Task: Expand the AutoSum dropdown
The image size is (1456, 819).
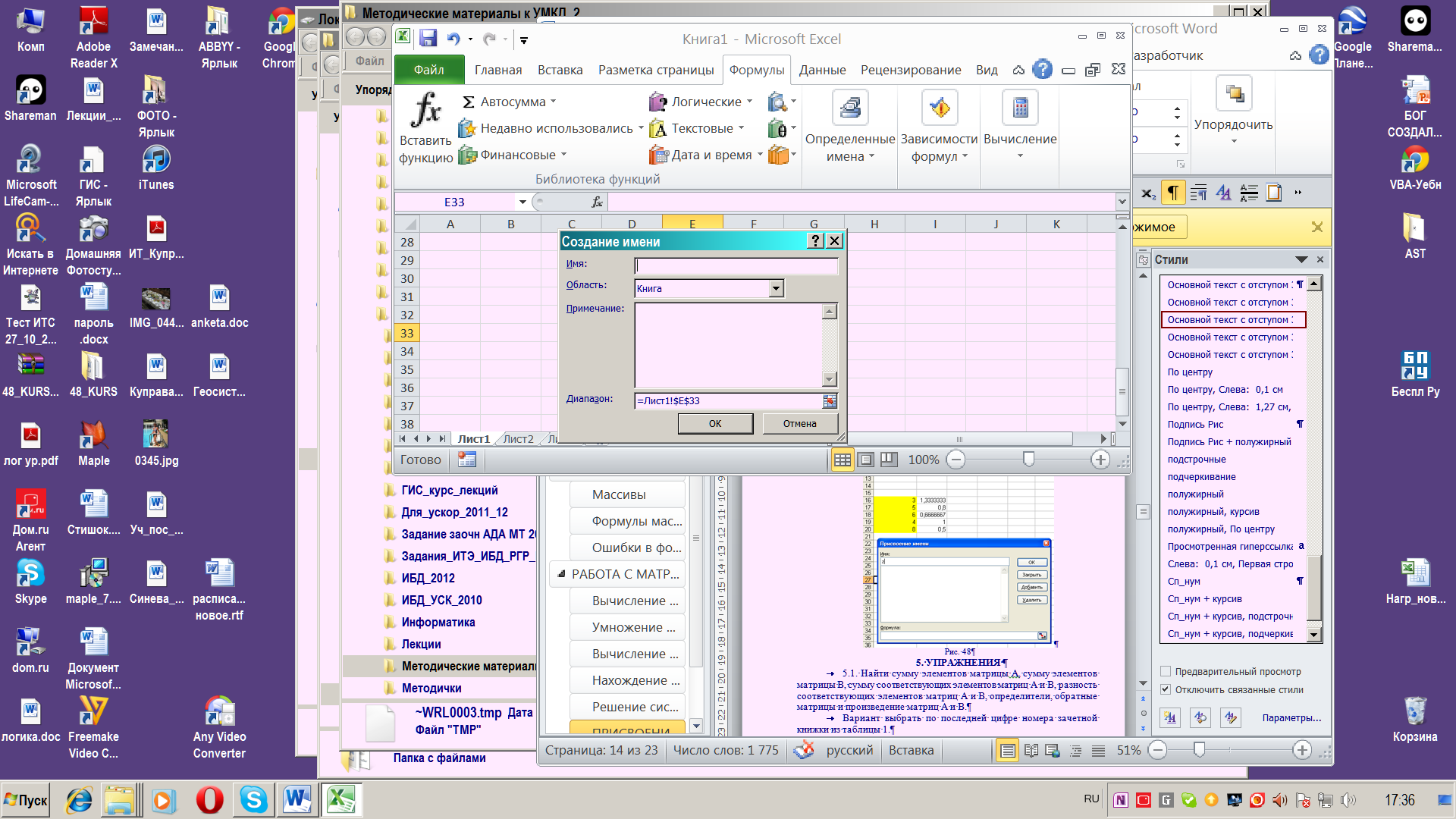Action: 553,102
